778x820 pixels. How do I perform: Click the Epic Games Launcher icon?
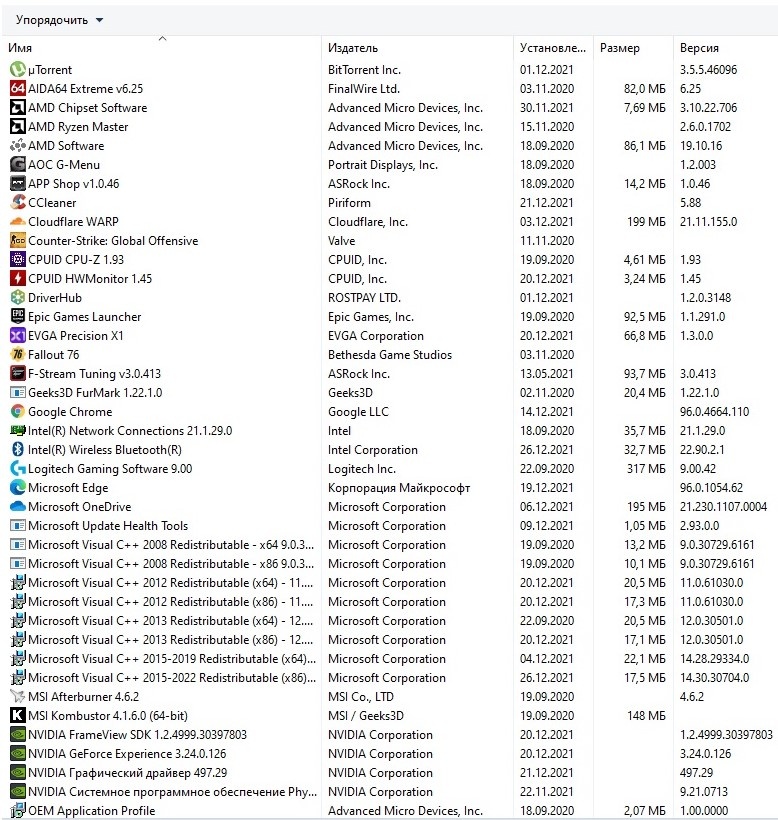point(18,316)
